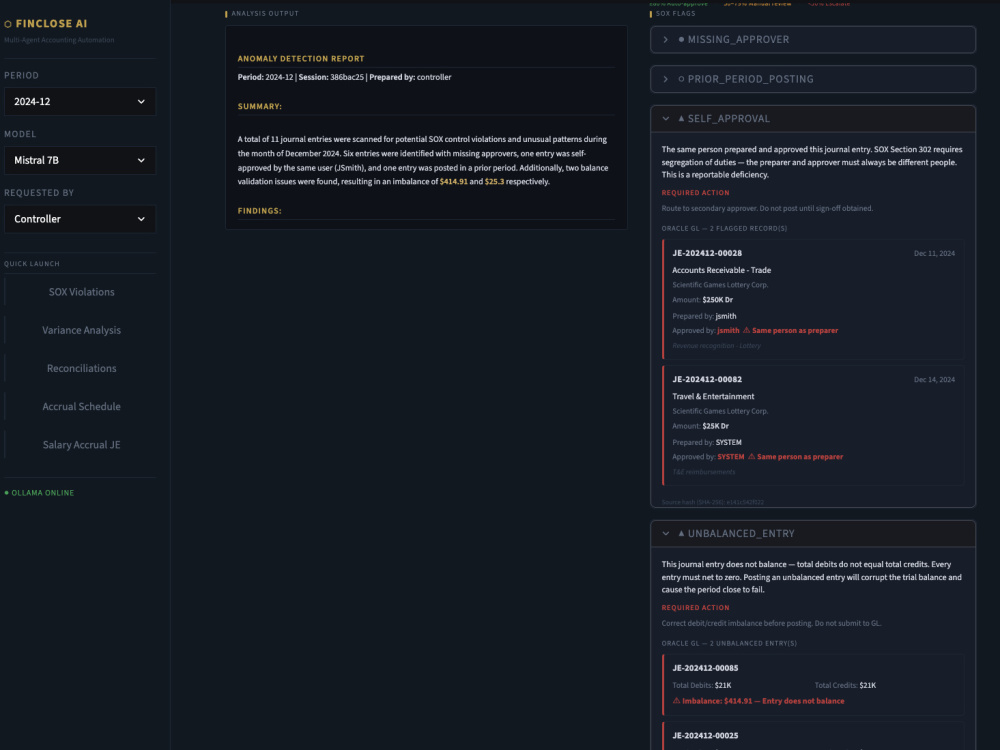Click the filled dot beside MISSING_APPROVER

(681, 40)
